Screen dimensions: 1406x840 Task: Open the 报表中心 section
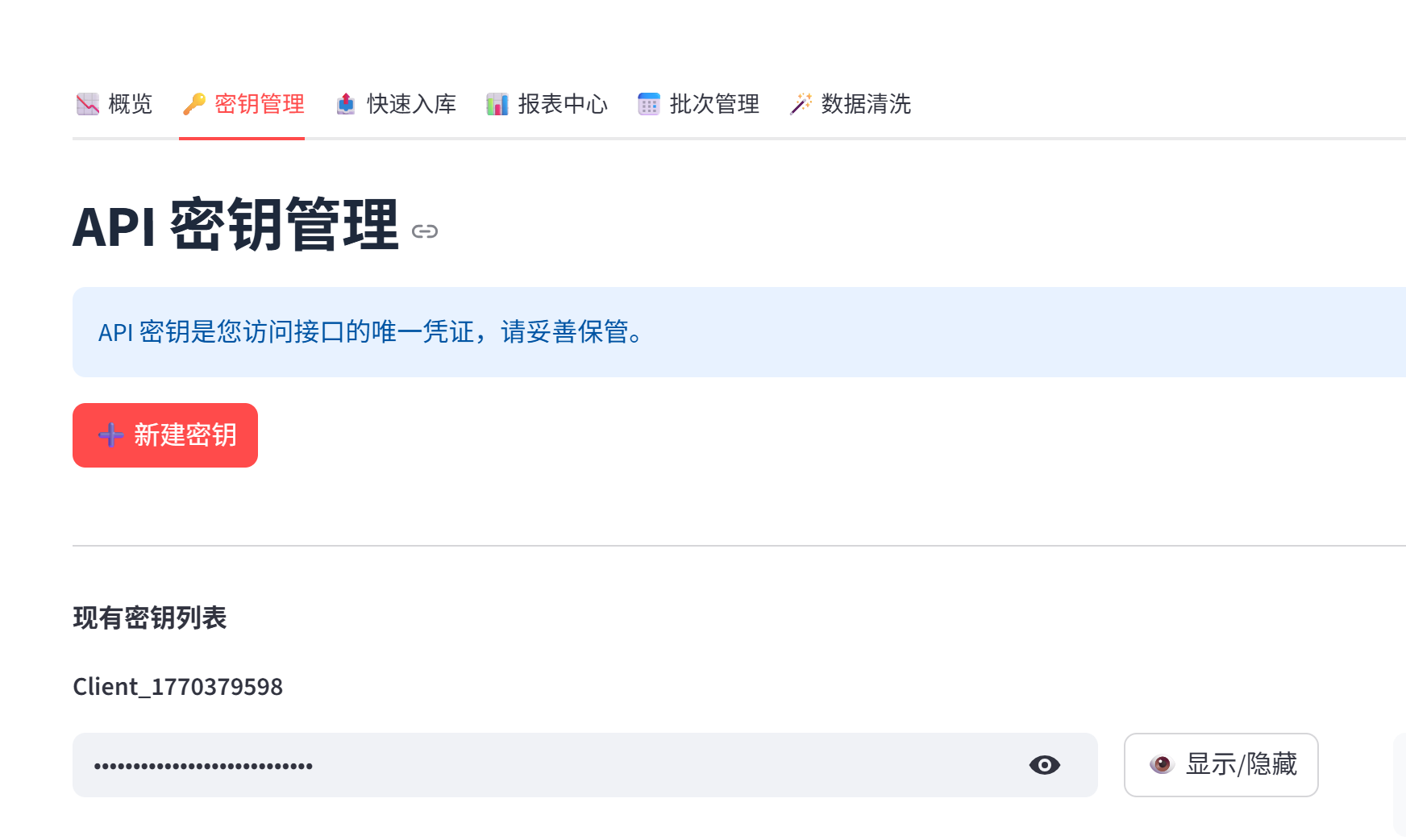[547, 103]
